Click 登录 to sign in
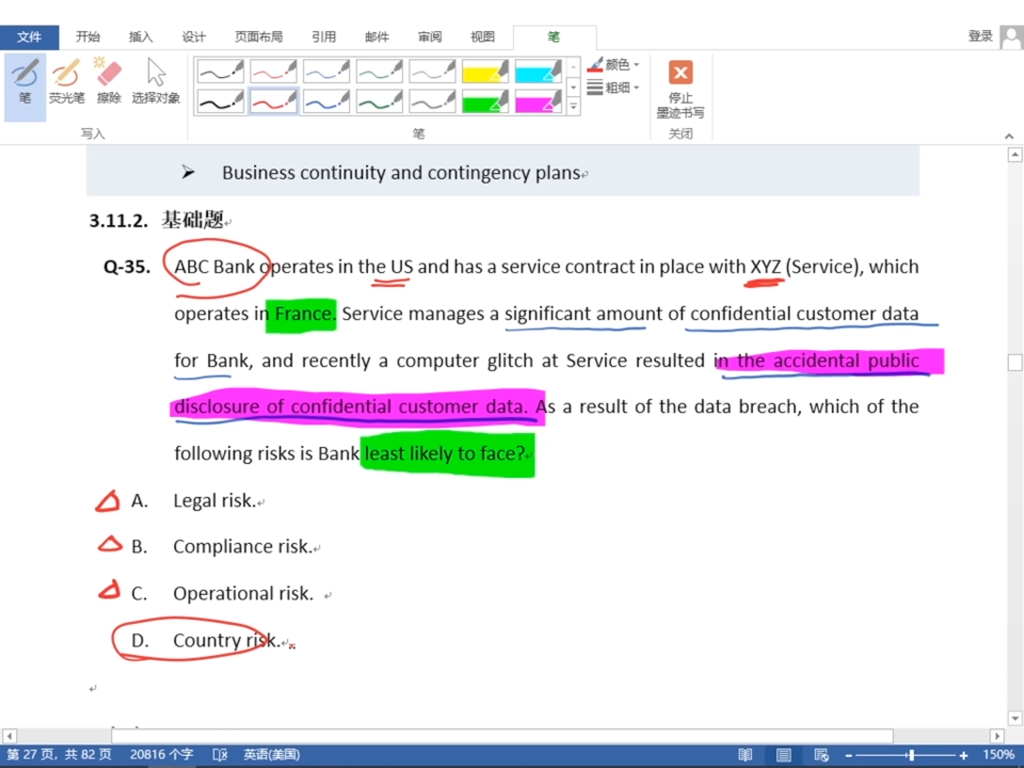1024x768 pixels. click(x=980, y=36)
